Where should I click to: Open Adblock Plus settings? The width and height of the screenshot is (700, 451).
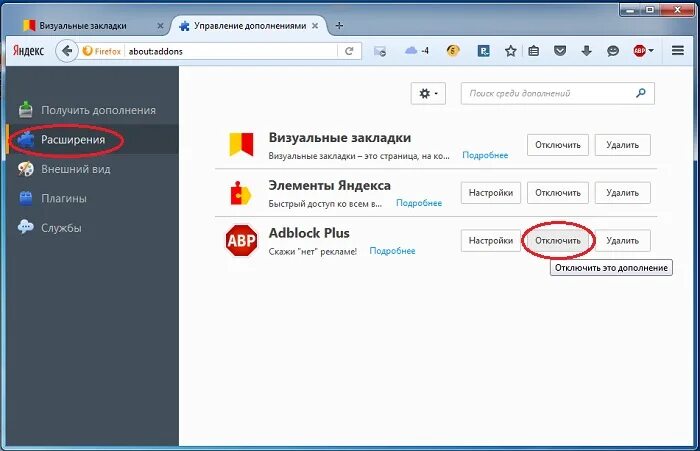click(x=491, y=241)
